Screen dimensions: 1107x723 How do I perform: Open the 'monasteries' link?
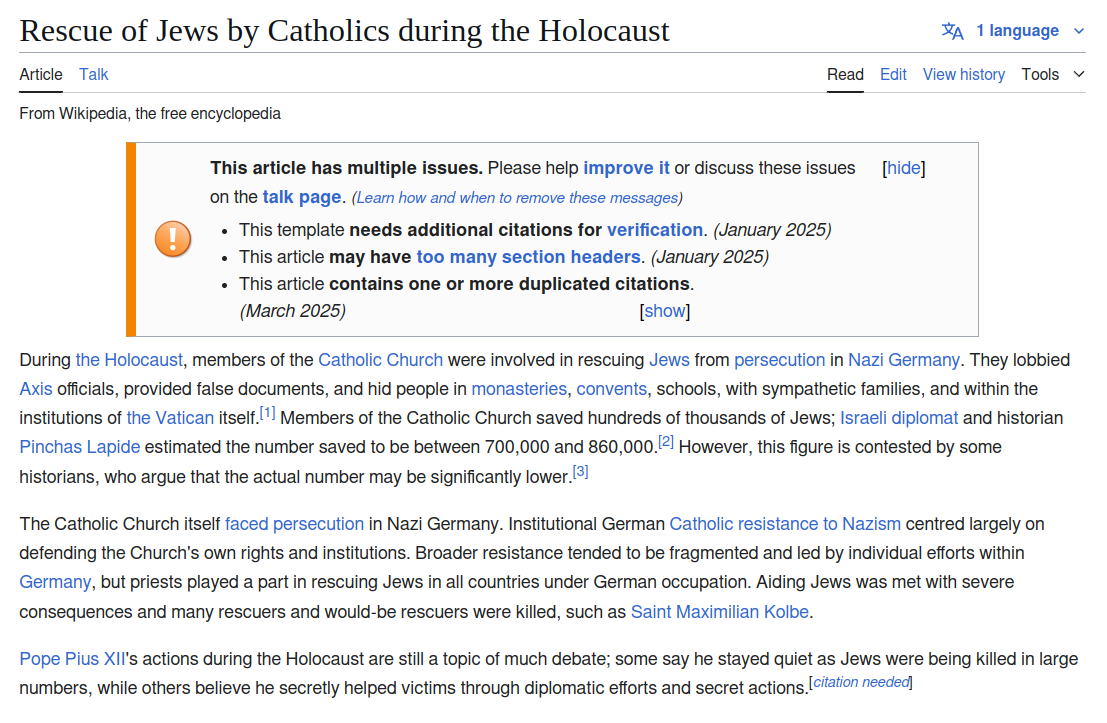tap(519, 389)
